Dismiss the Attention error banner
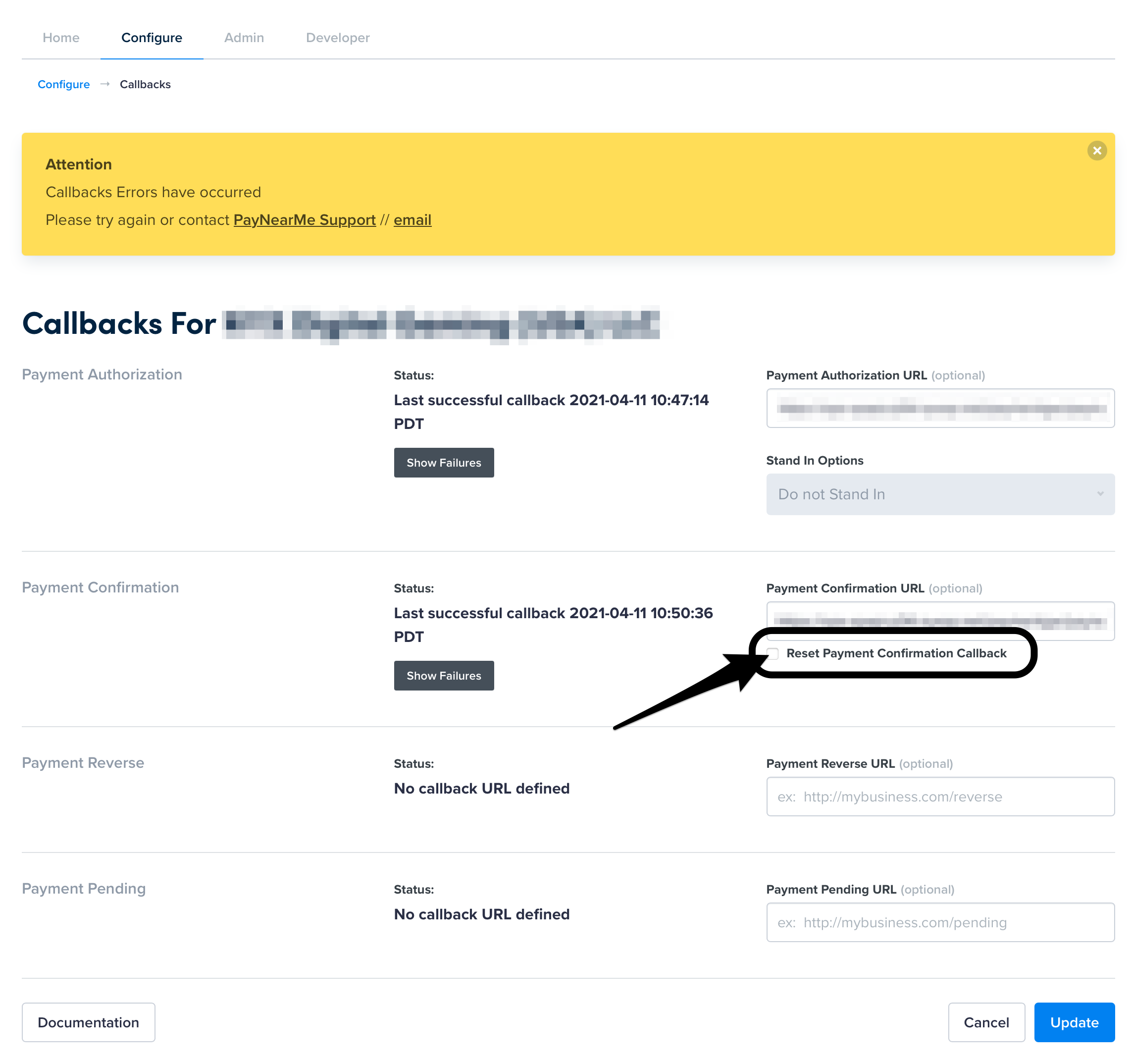This screenshot has height=1064, width=1131. (1097, 151)
